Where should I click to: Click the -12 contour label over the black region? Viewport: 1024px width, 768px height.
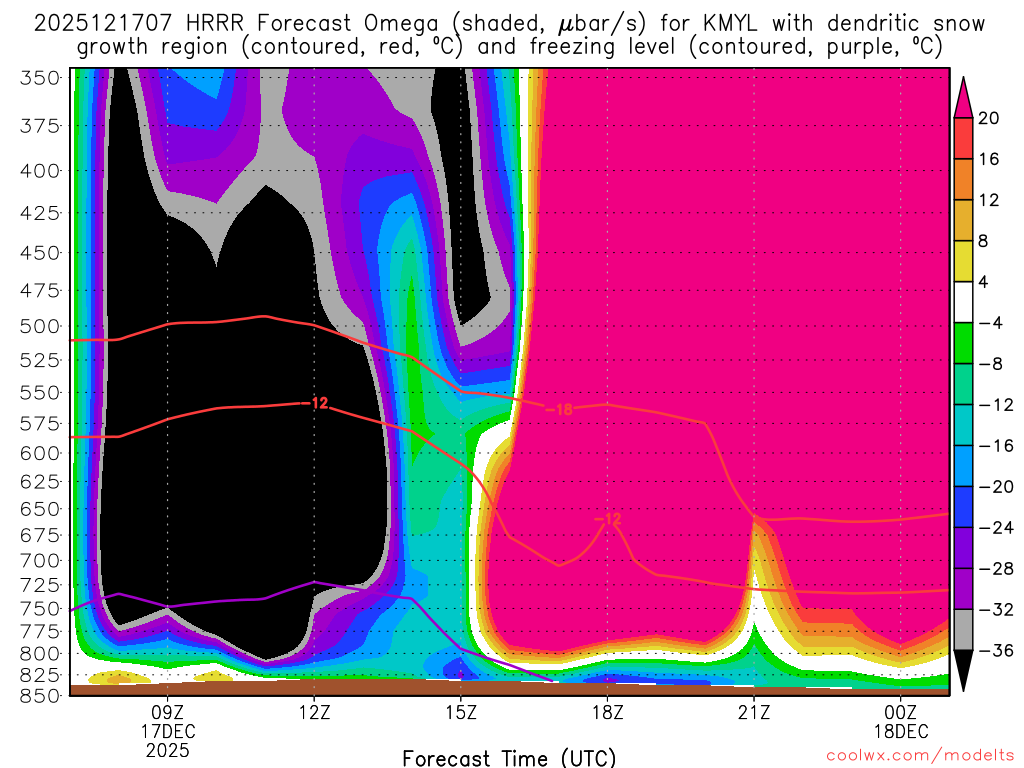(x=315, y=403)
